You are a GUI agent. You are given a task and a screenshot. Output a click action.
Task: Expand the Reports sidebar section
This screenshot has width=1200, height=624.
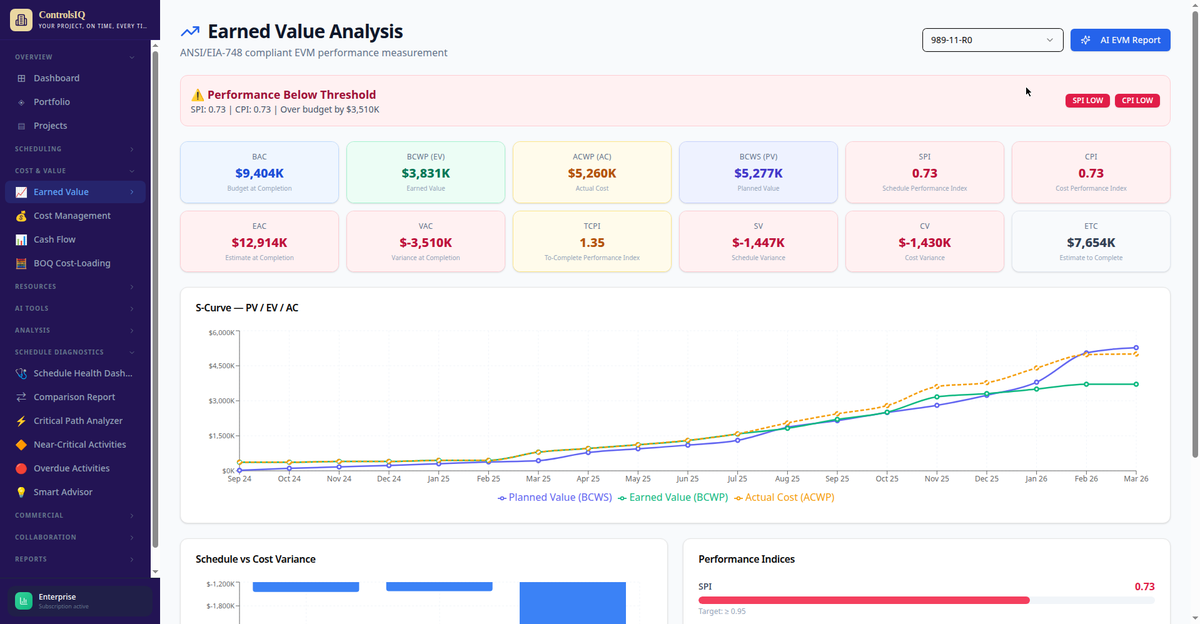point(75,559)
